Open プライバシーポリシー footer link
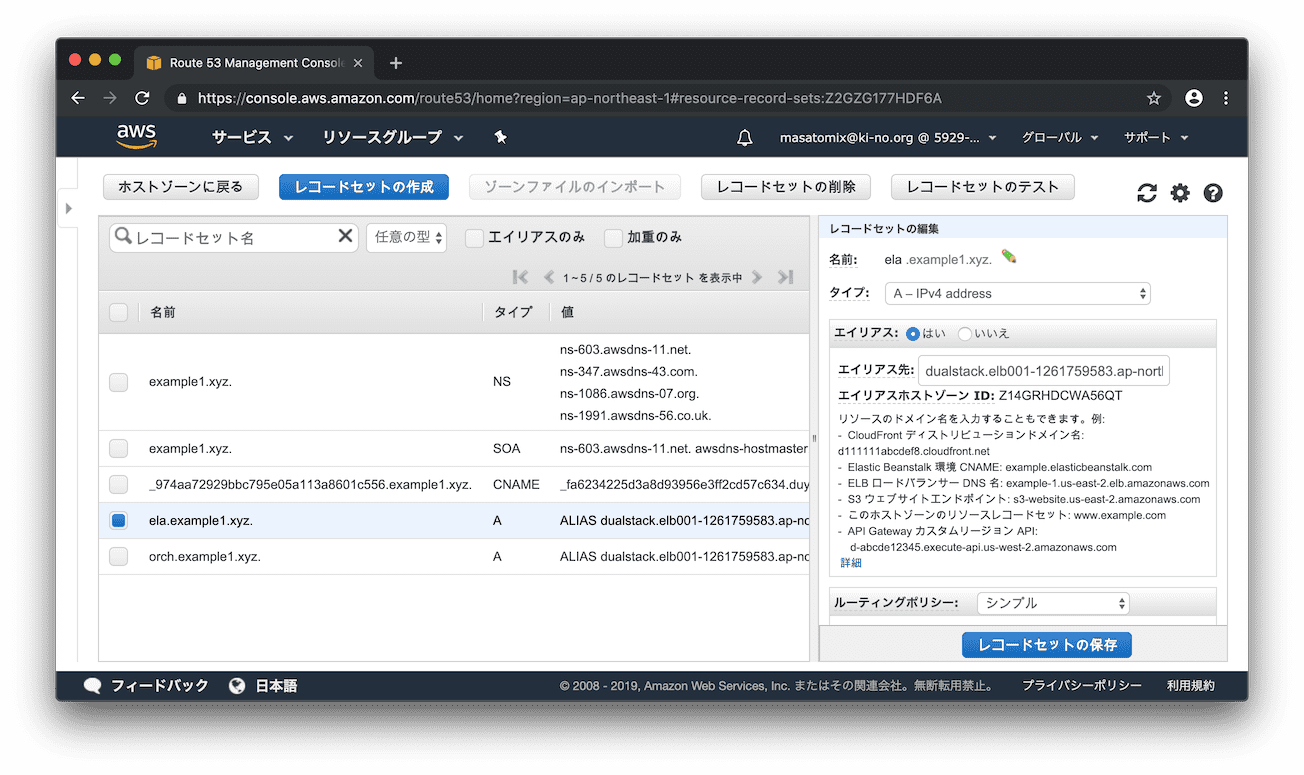 tap(1082, 686)
